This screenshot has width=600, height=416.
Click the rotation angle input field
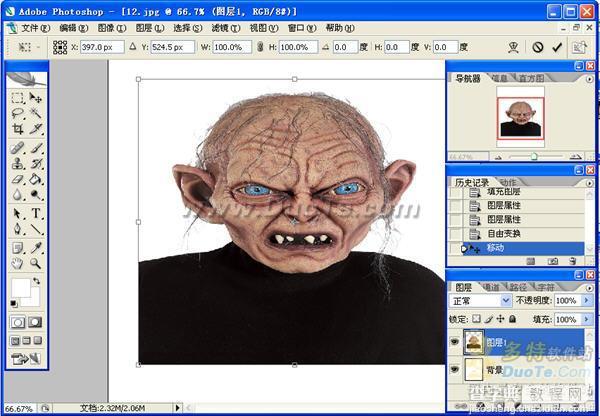tap(345, 47)
